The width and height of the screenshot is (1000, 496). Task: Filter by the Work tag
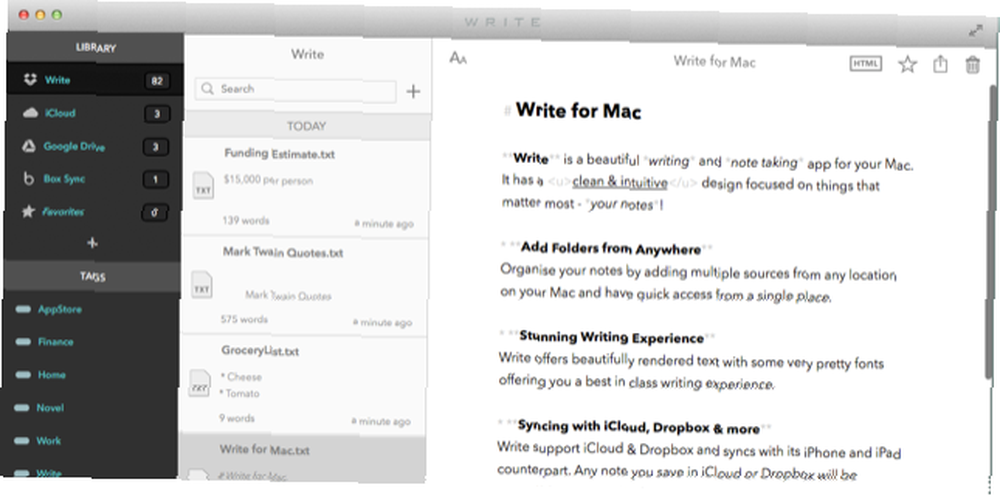click(x=48, y=441)
